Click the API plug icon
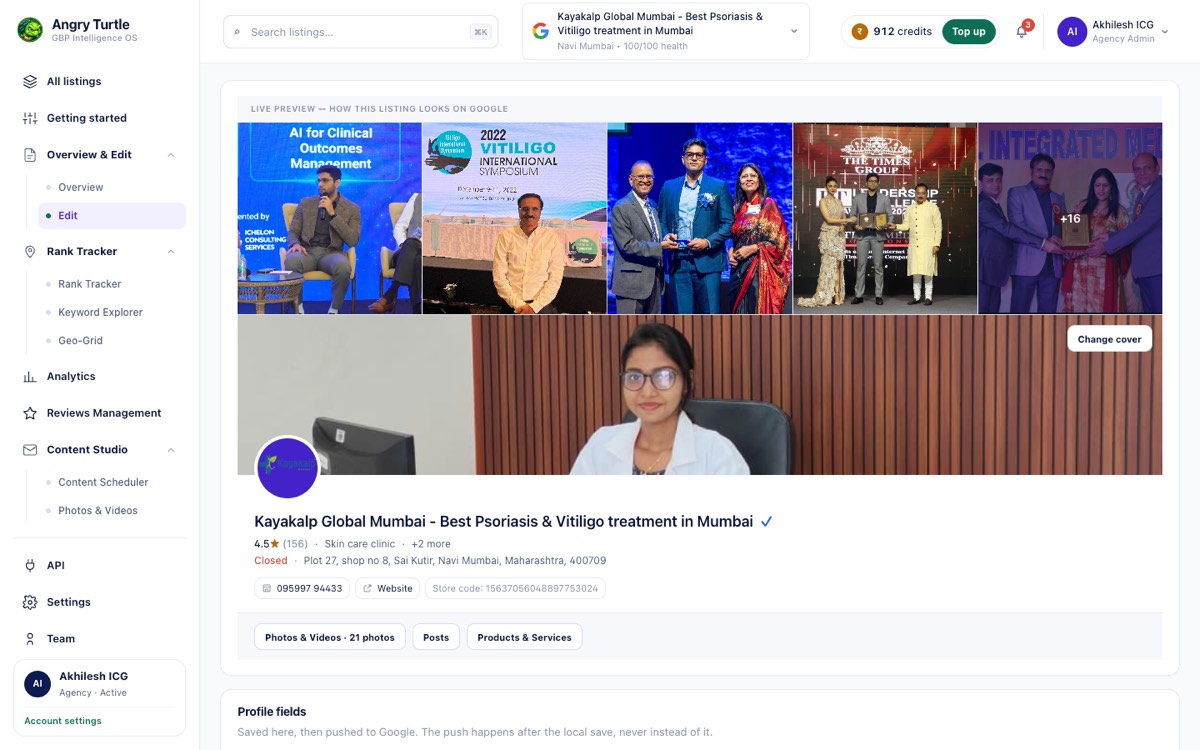 tap(30, 566)
